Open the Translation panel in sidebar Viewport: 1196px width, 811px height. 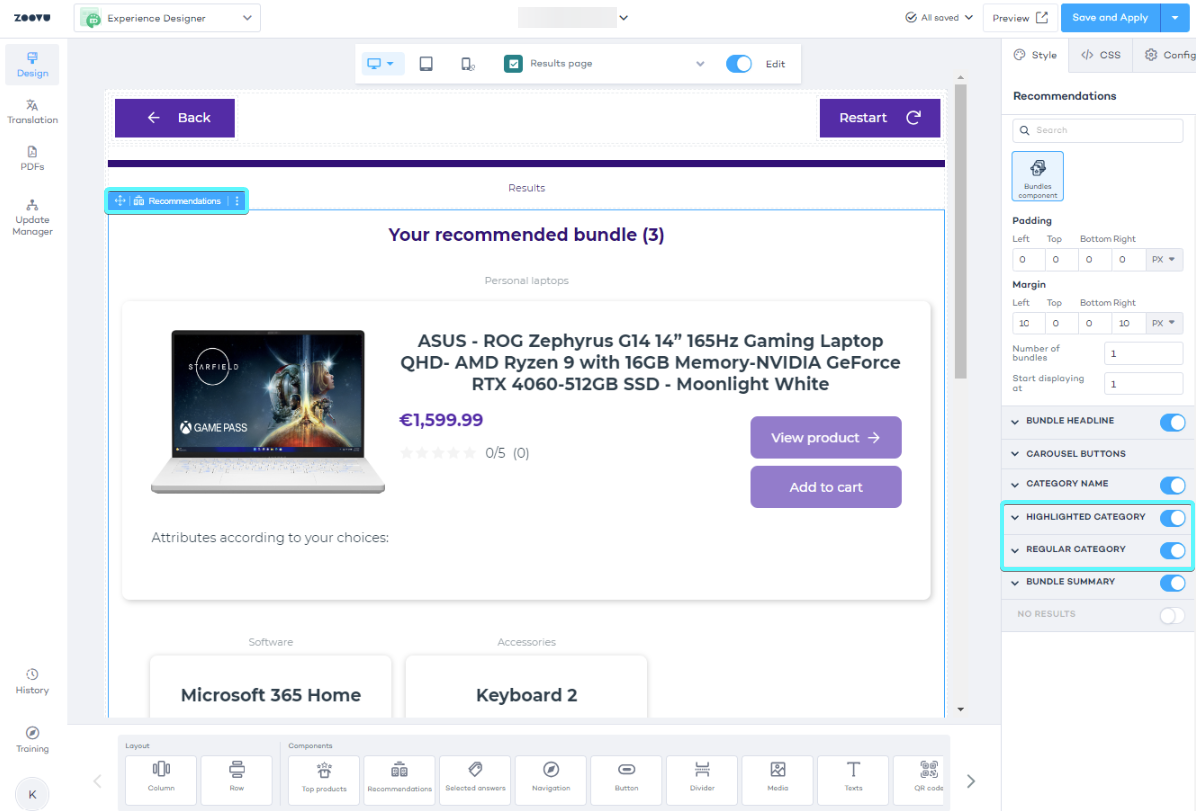[x=32, y=111]
